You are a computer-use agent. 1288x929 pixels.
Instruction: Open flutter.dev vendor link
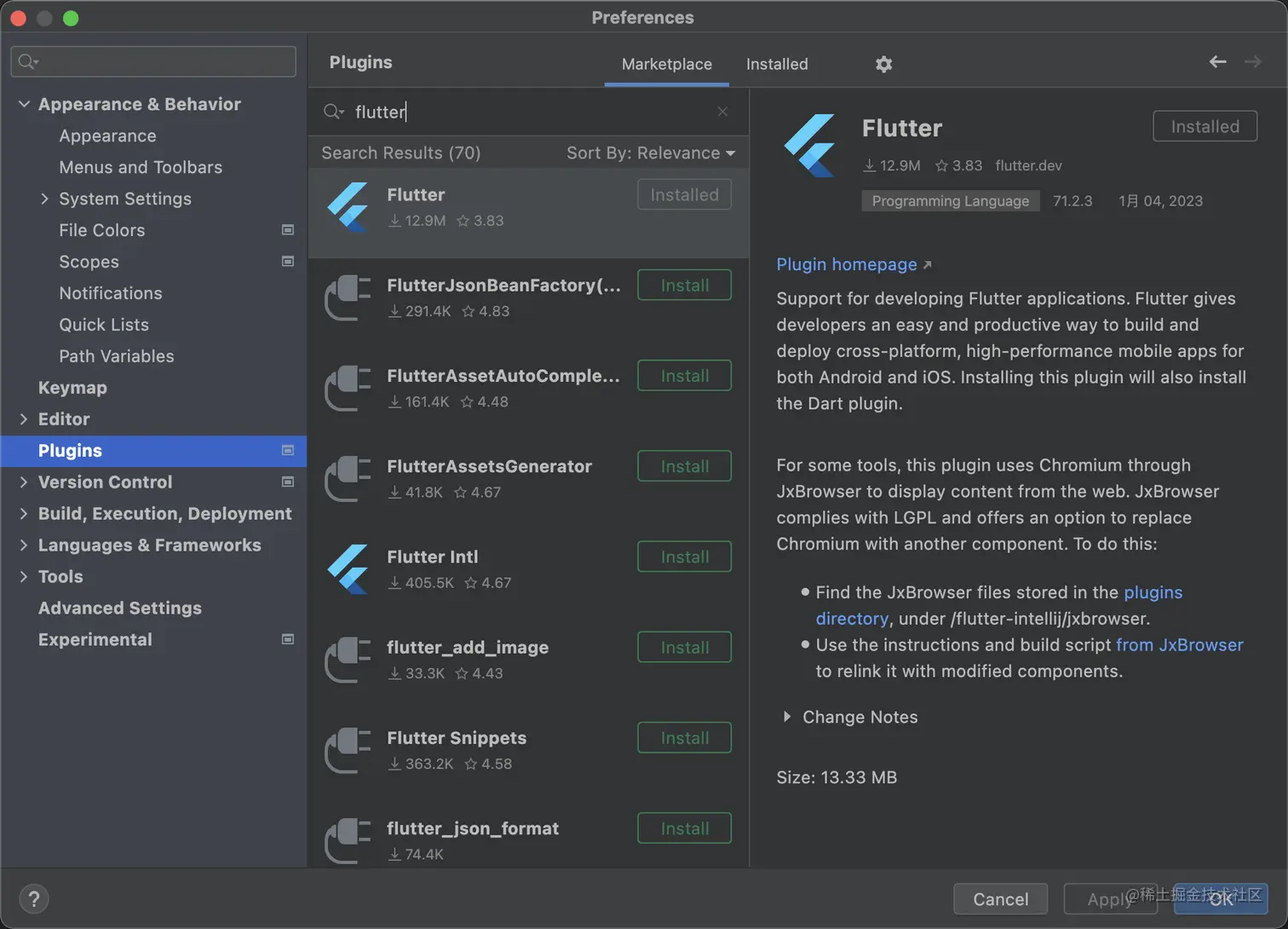tap(1028, 165)
